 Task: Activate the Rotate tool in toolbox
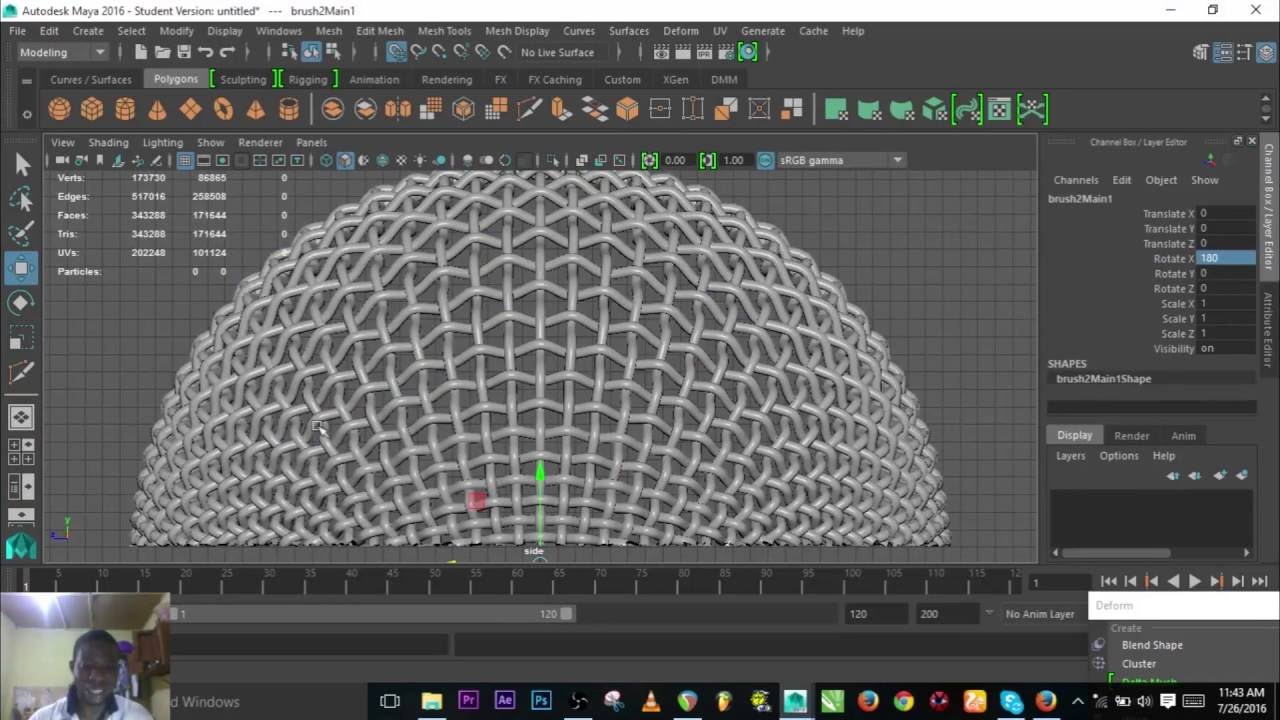pos(21,303)
